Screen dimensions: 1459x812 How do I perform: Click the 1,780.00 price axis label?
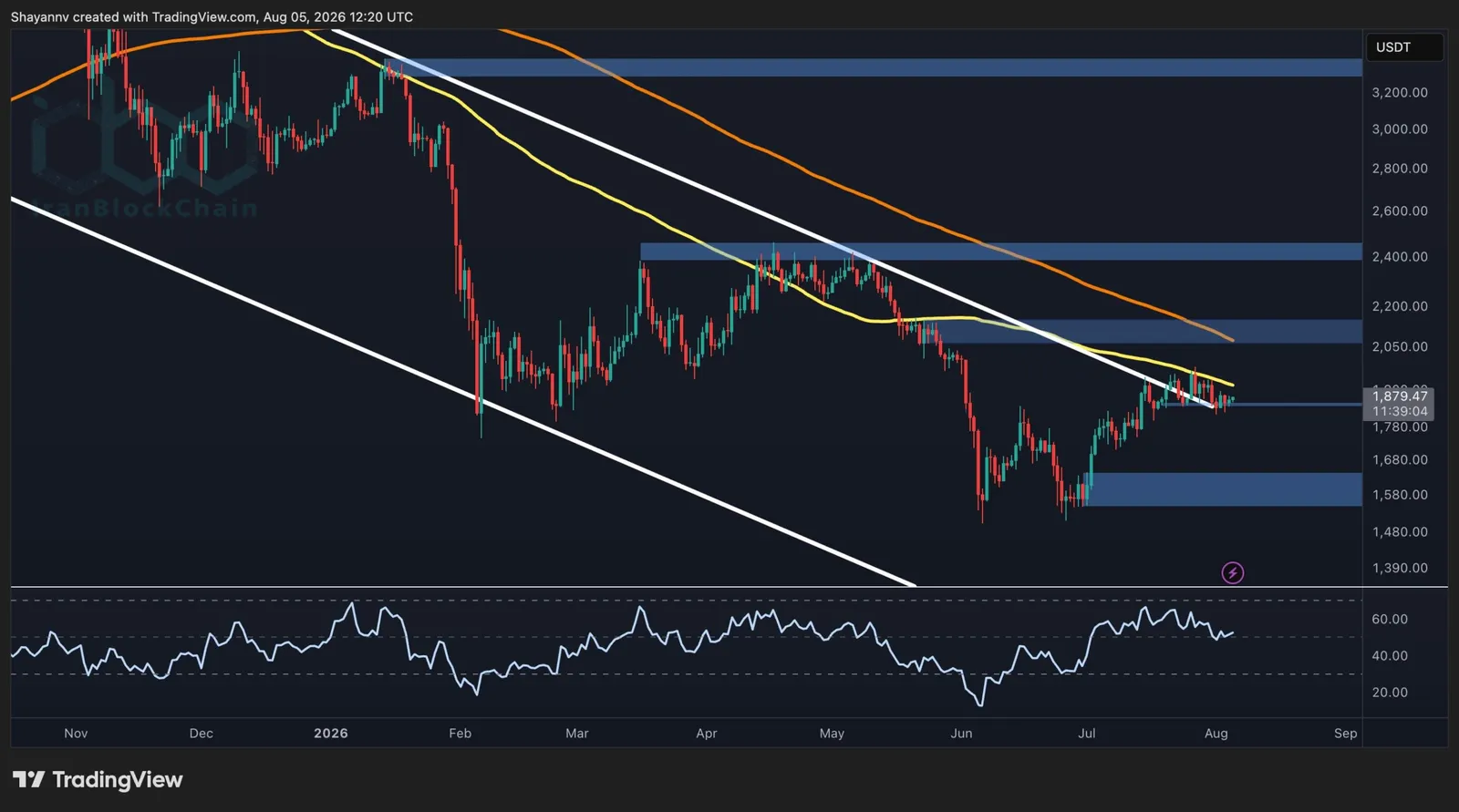(1400, 427)
